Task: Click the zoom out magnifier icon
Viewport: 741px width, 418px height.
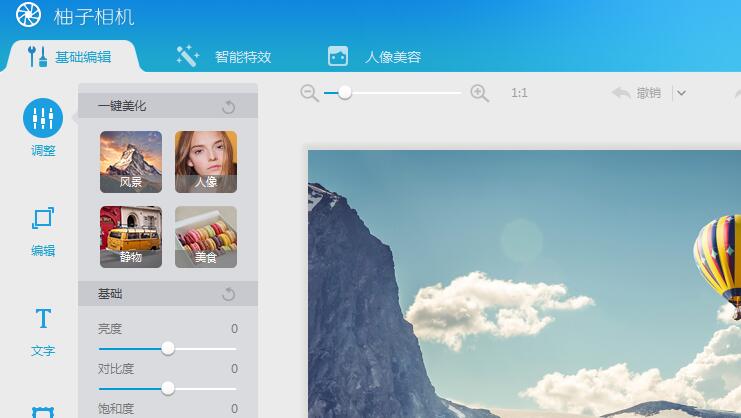Action: coord(310,93)
